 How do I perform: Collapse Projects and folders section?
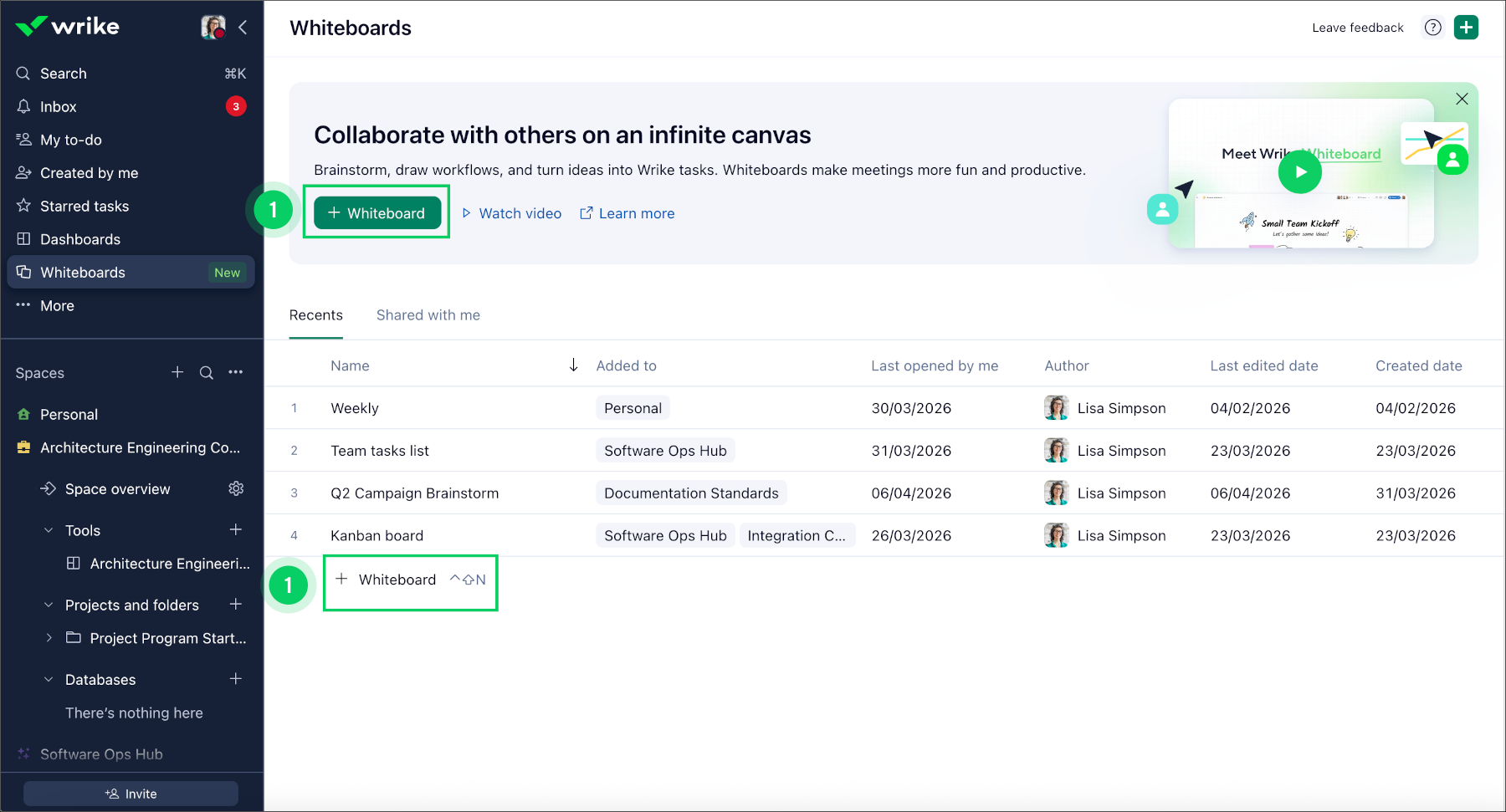pyautogui.click(x=49, y=605)
